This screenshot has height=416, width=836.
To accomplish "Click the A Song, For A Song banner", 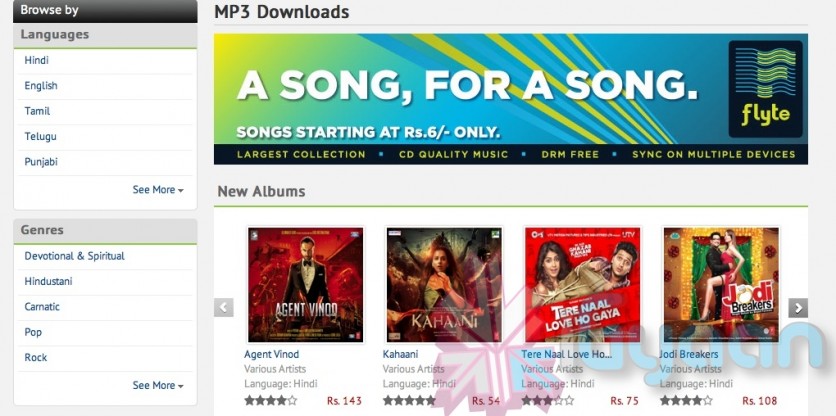I will 511,99.
